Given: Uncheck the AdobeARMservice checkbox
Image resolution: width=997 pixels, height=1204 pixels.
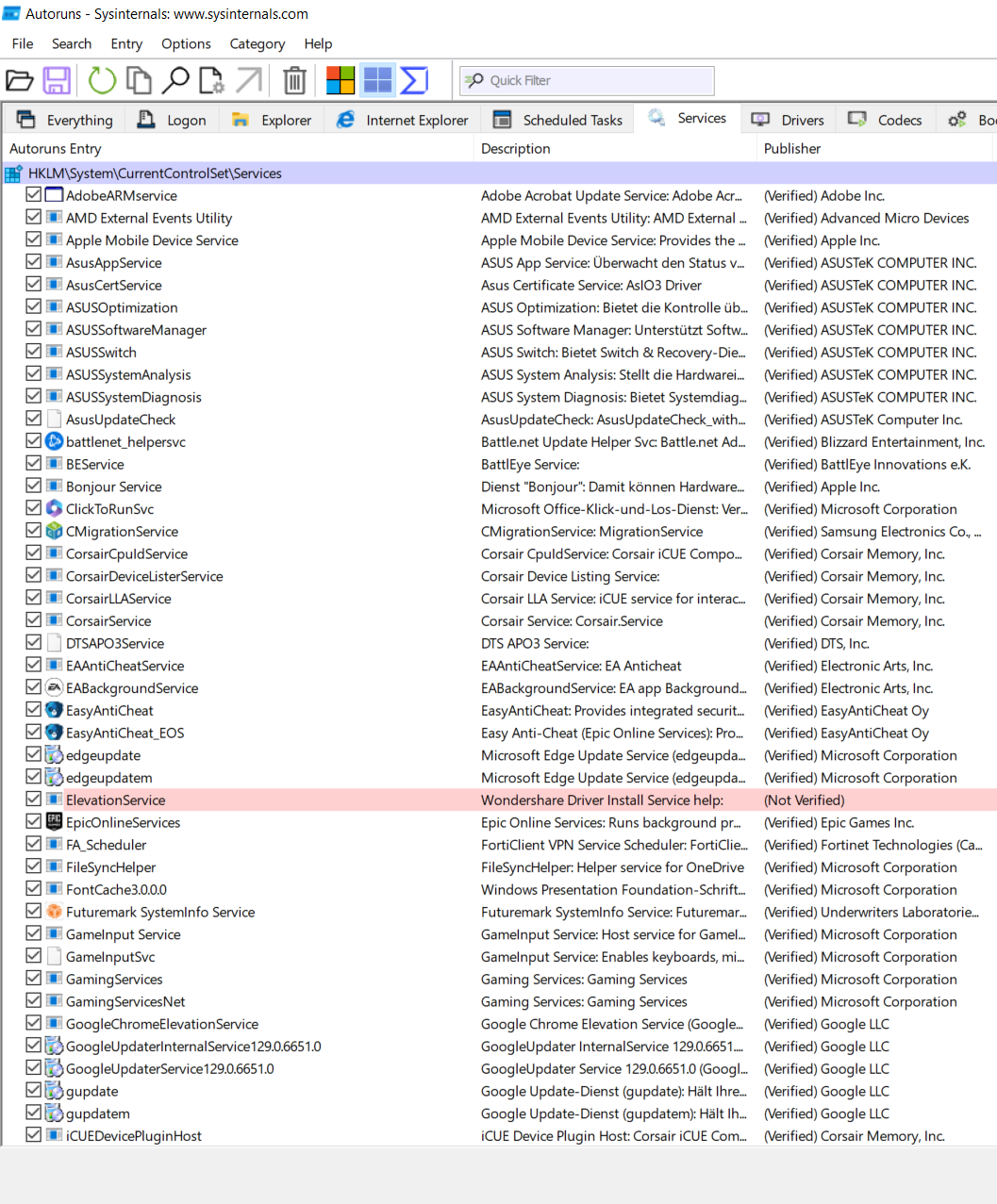Looking at the screenshot, I should click(x=34, y=194).
